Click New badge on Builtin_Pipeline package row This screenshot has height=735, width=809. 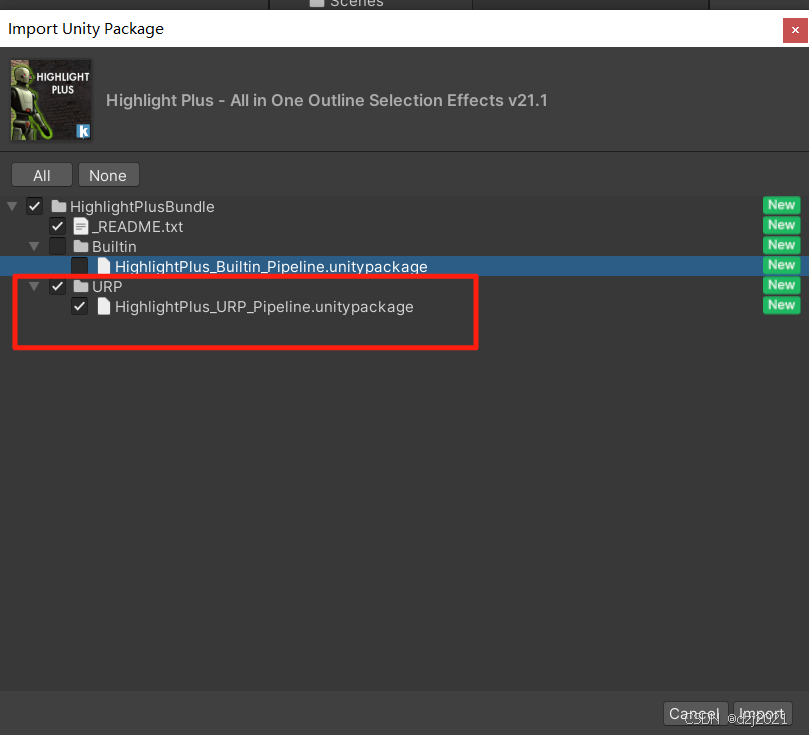coord(782,265)
